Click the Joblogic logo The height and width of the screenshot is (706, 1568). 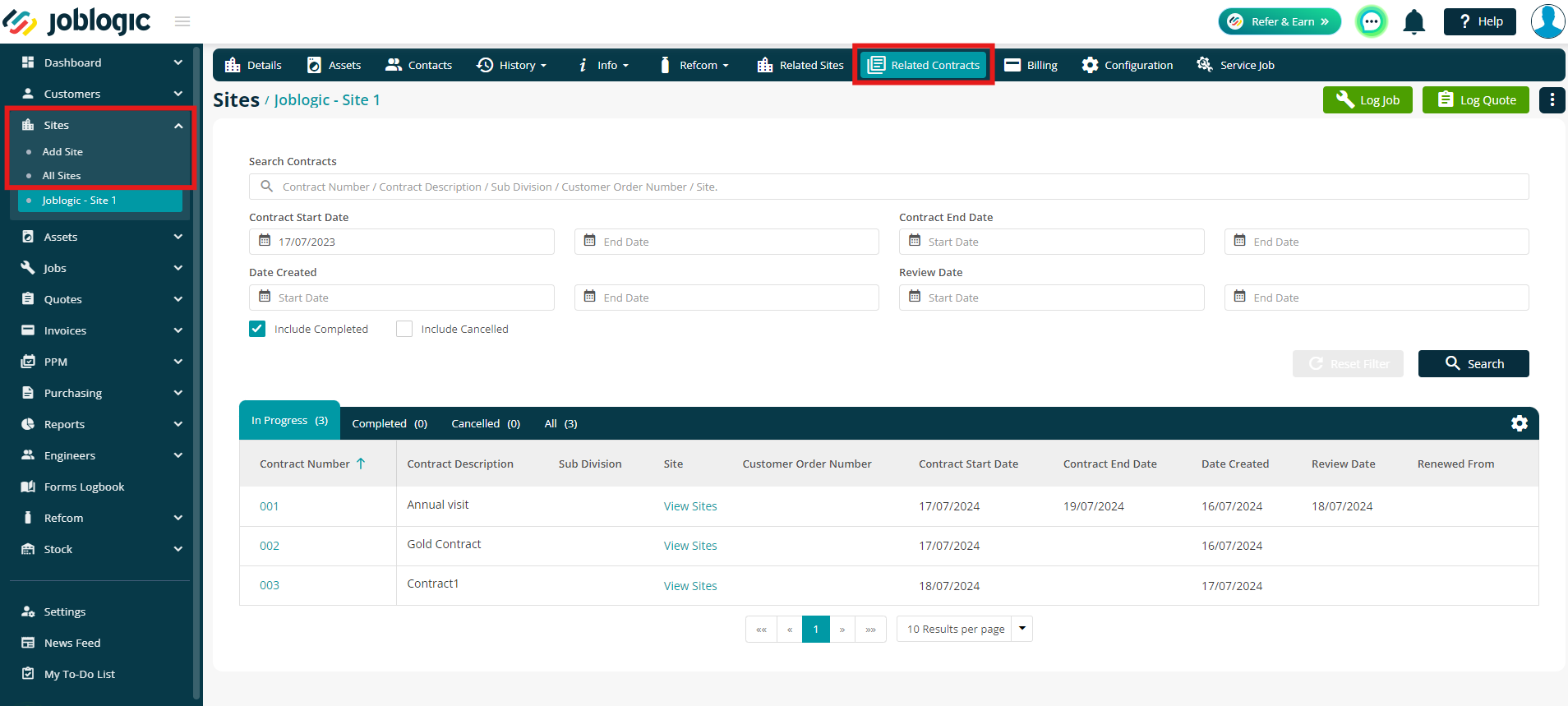pos(76,21)
